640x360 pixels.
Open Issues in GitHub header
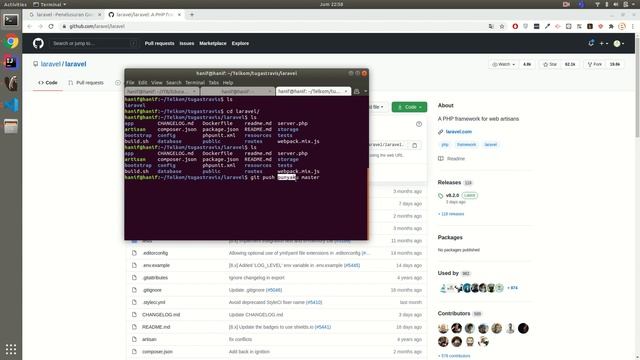(187, 43)
